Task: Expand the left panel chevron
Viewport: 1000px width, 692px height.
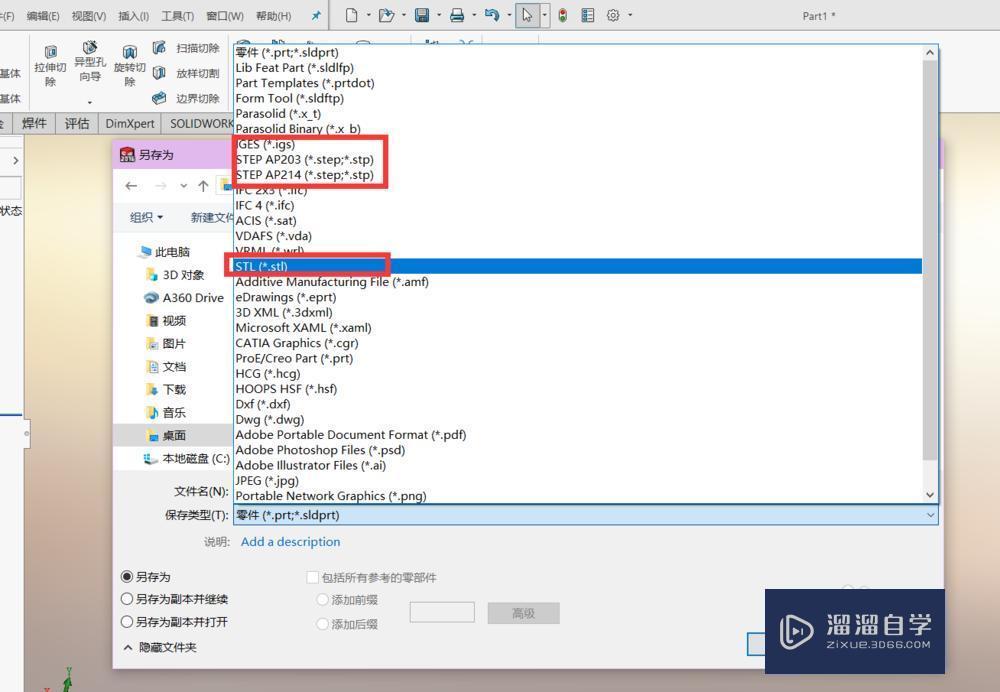Action: 16,161
